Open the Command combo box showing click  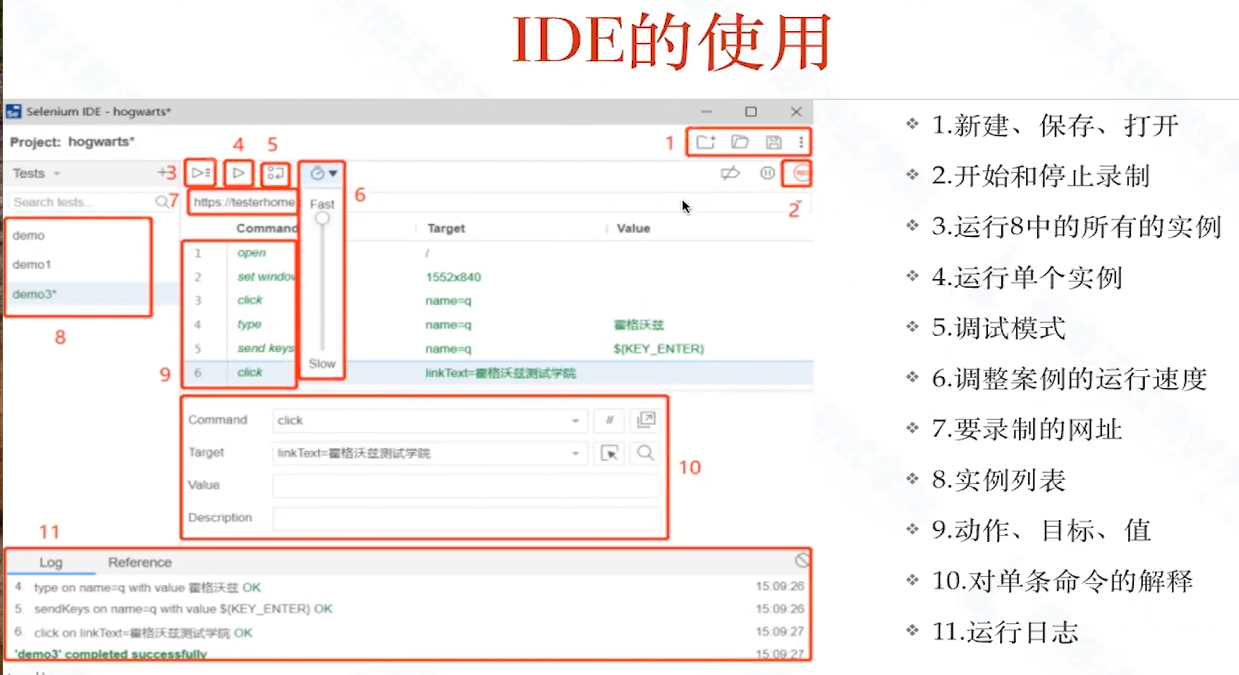tap(430, 421)
